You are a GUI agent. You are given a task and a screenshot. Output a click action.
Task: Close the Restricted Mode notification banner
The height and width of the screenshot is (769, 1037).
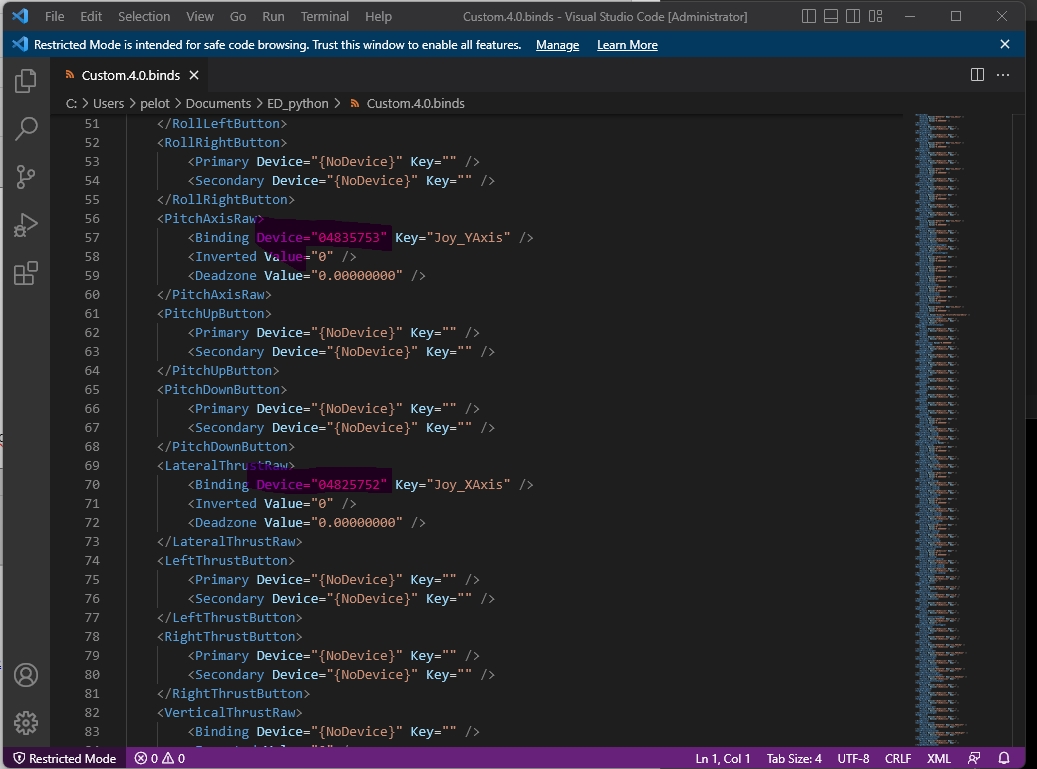click(1005, 45)
